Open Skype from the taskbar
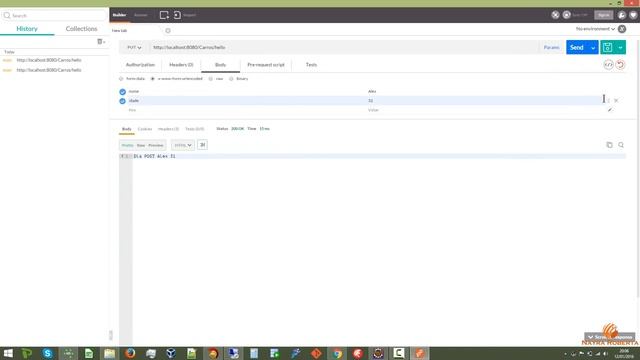The width and height of the screenshot is (640, 360). tap(47, 353)
